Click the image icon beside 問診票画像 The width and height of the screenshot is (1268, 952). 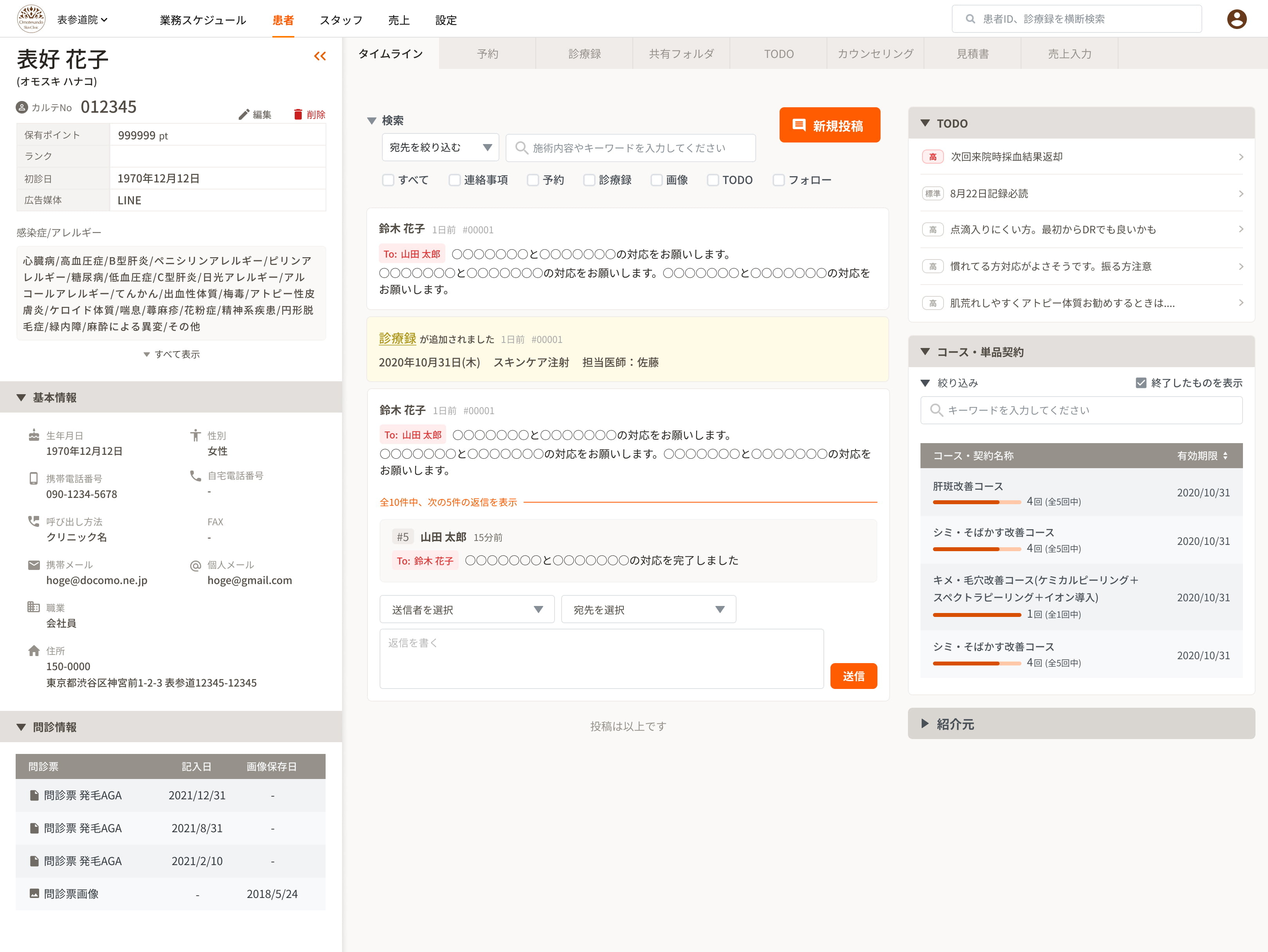pos(34,894)
